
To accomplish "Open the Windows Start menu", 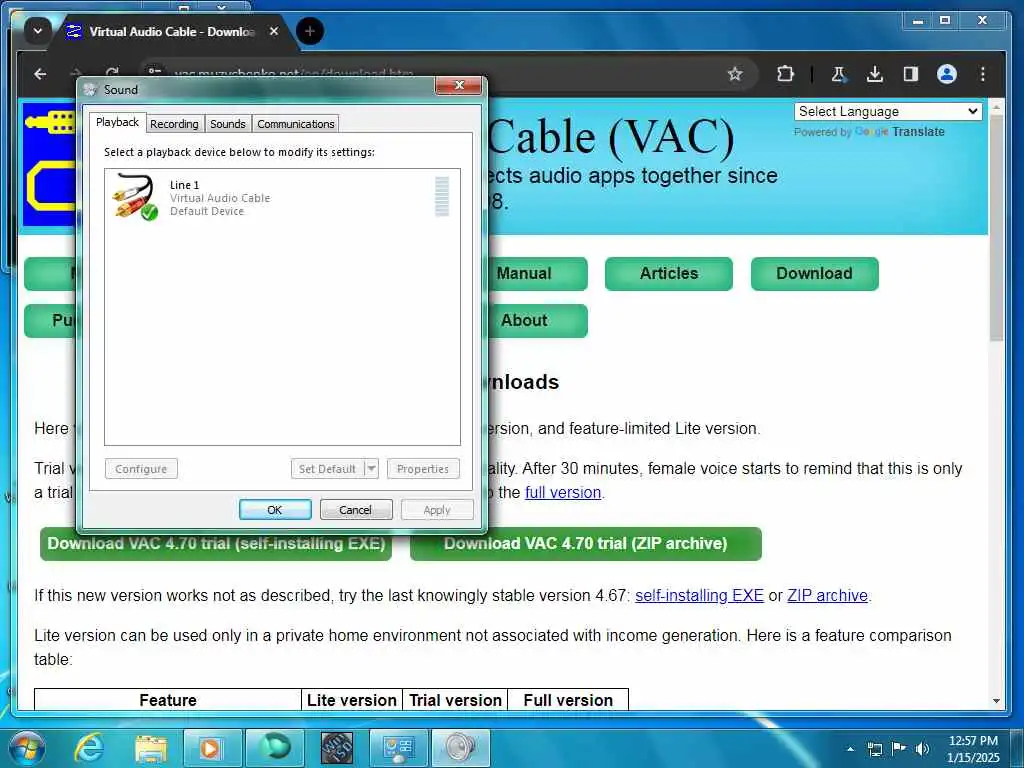I will (28, 749).
